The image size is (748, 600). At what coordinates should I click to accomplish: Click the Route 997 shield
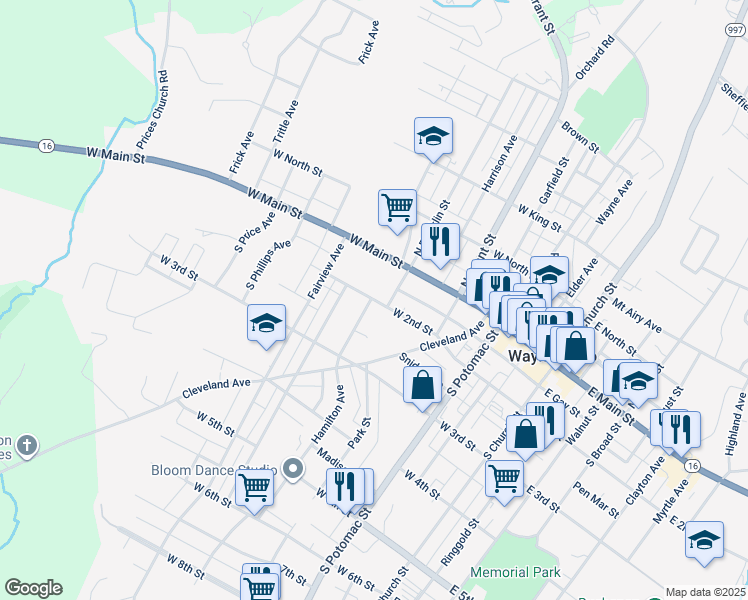pos(735,30)
